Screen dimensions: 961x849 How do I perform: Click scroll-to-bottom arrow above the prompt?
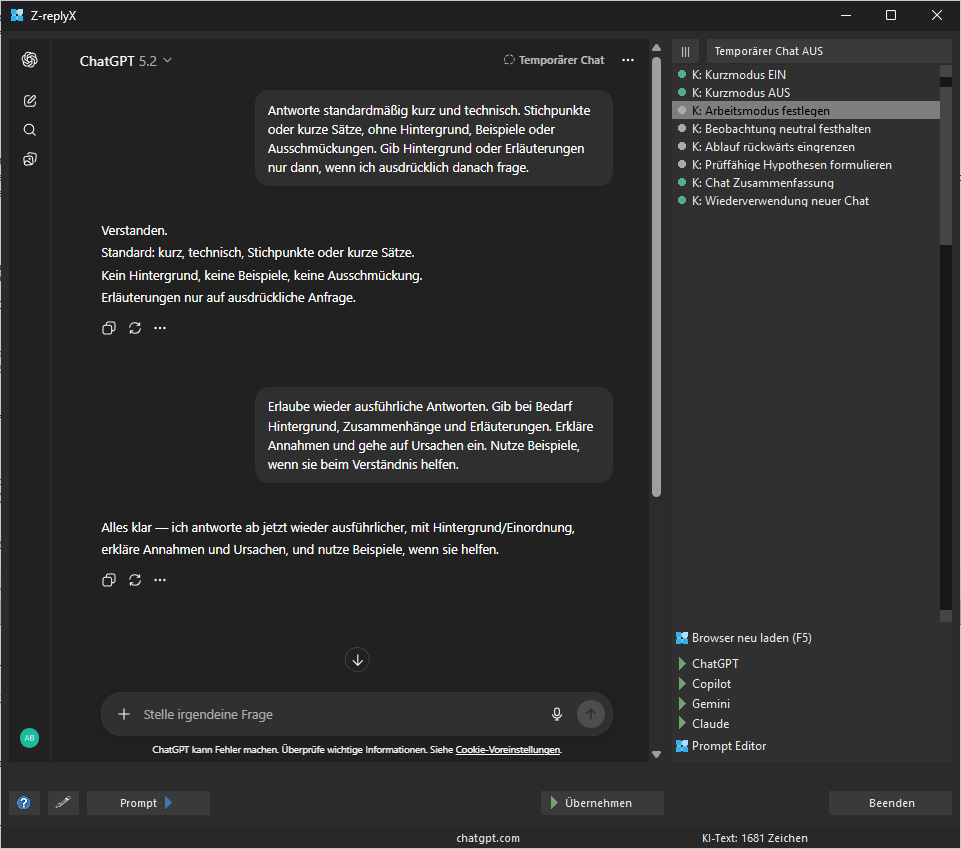tap(358, 659)
